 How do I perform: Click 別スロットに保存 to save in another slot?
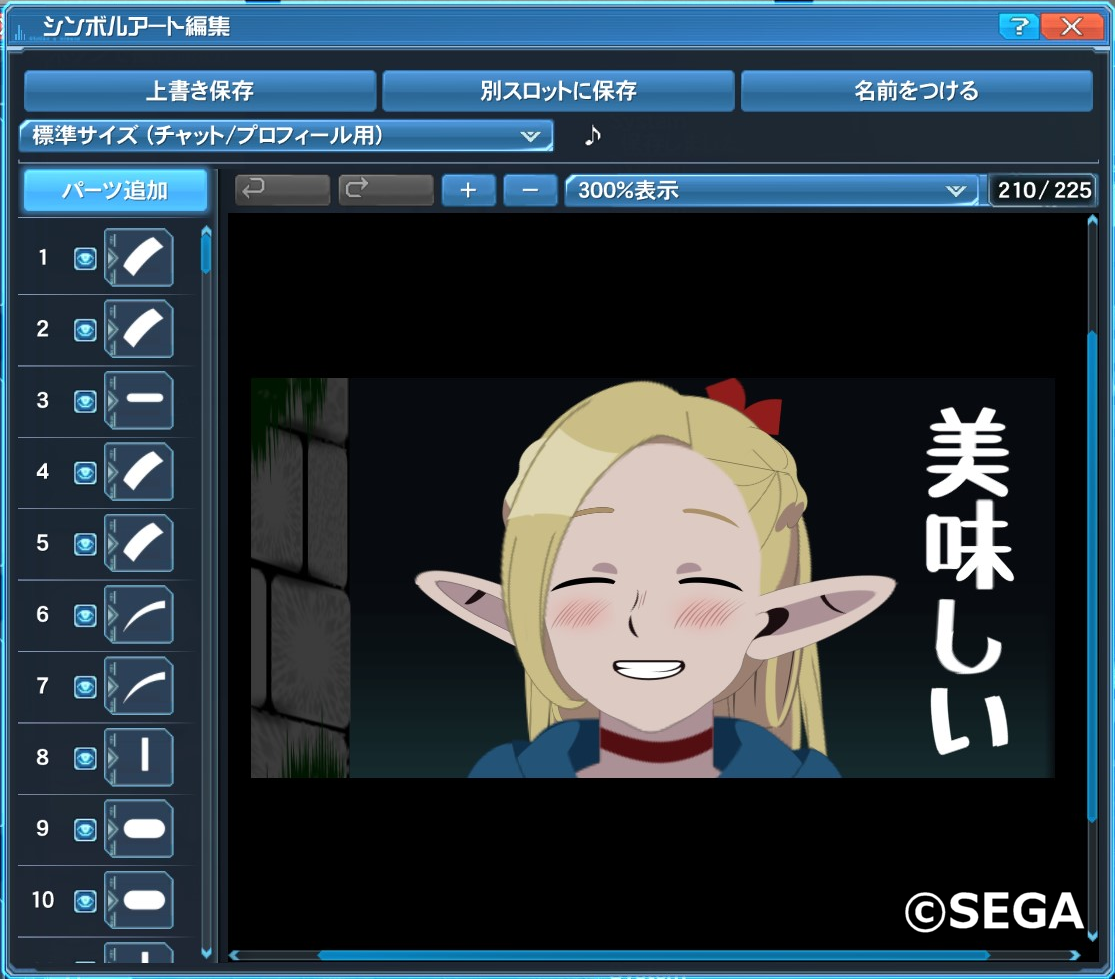click(558, 90)
